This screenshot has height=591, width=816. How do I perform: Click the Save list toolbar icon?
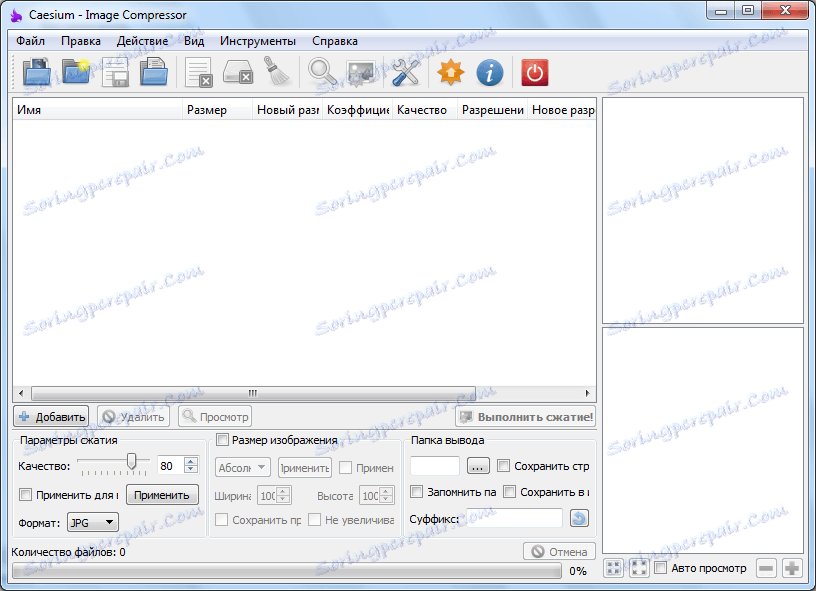tap(115, 72)
